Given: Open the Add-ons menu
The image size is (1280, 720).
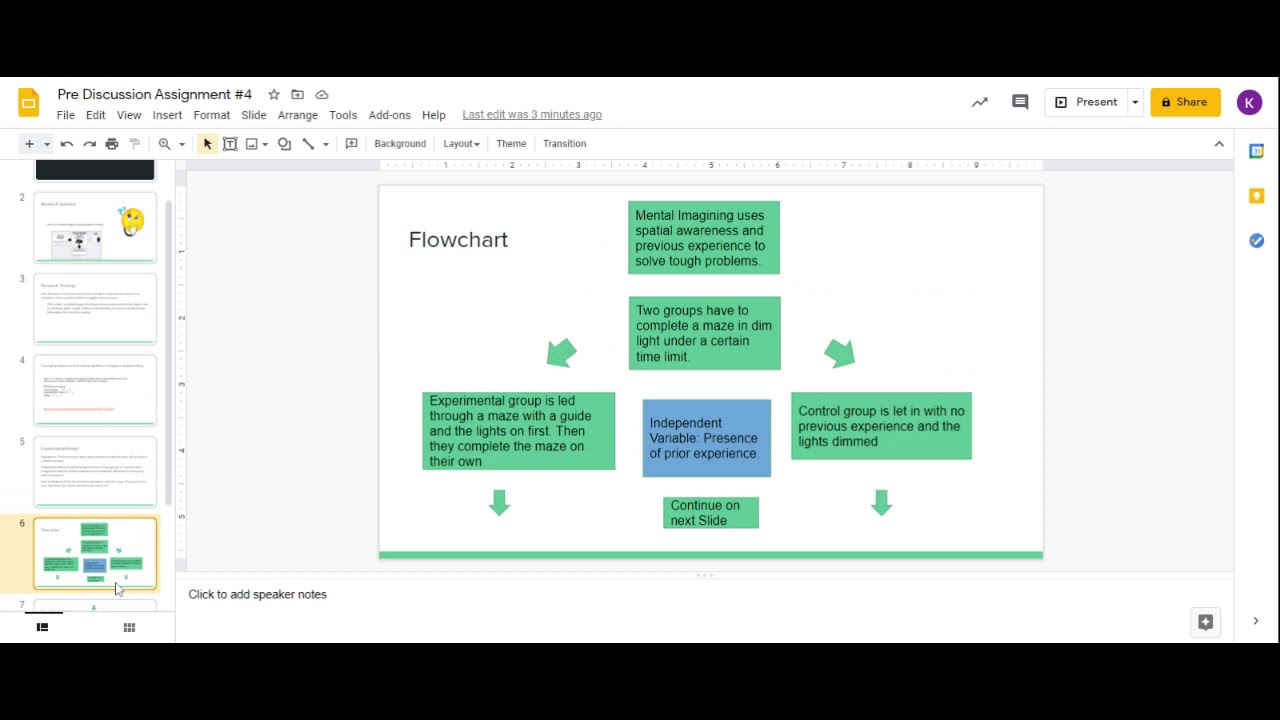Looking at the screenshot, I should [390, 115].
